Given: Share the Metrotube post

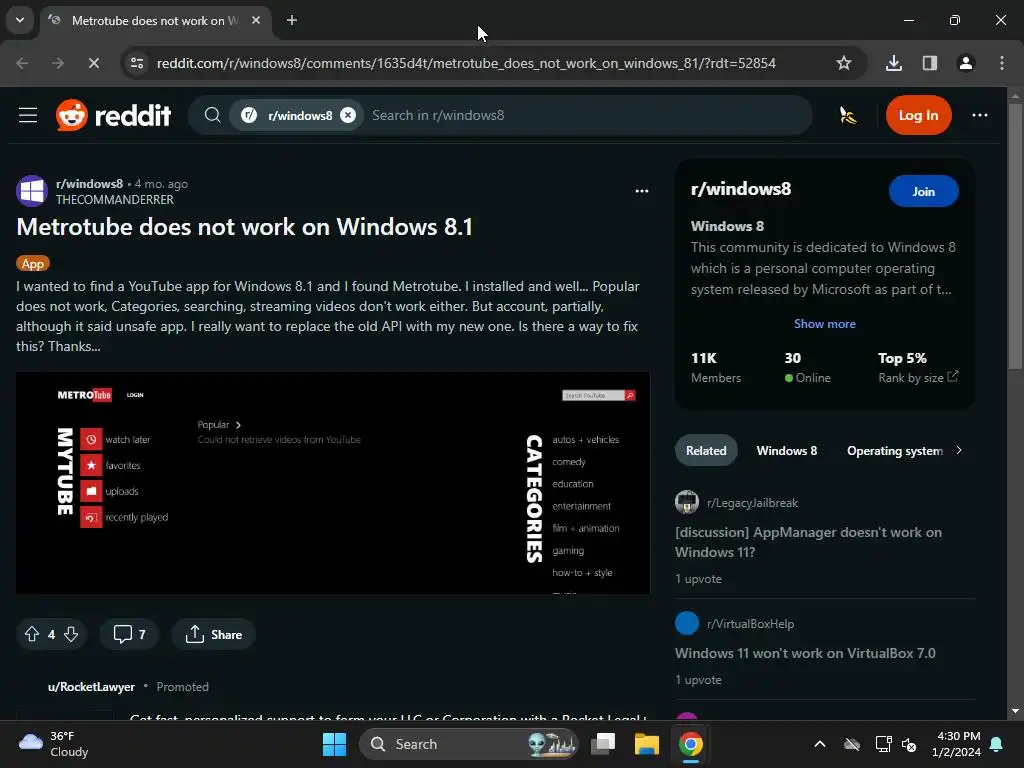Looking at the screenshot, I should pos(213,634).
